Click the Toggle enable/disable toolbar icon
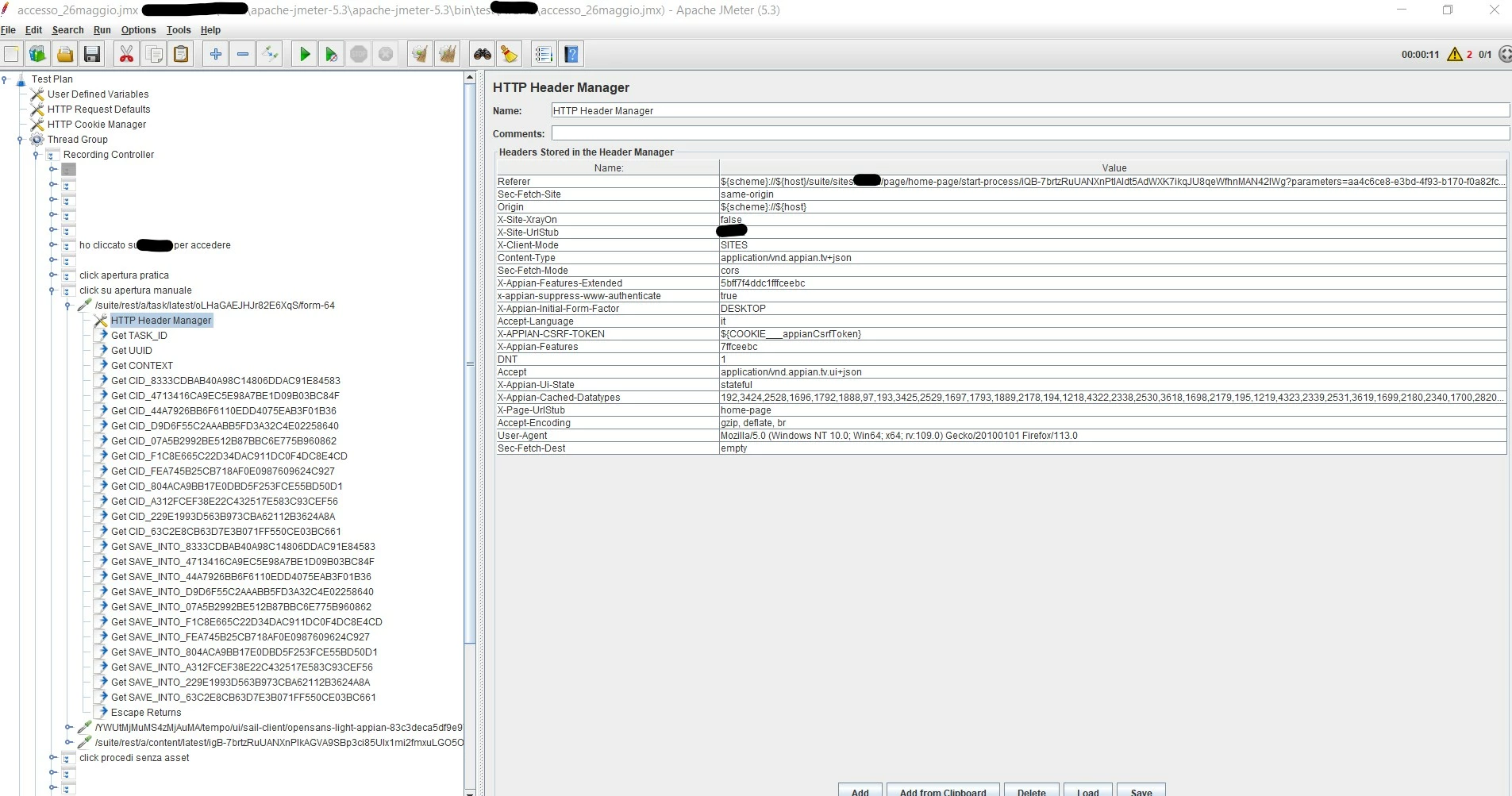 [270, 54]
